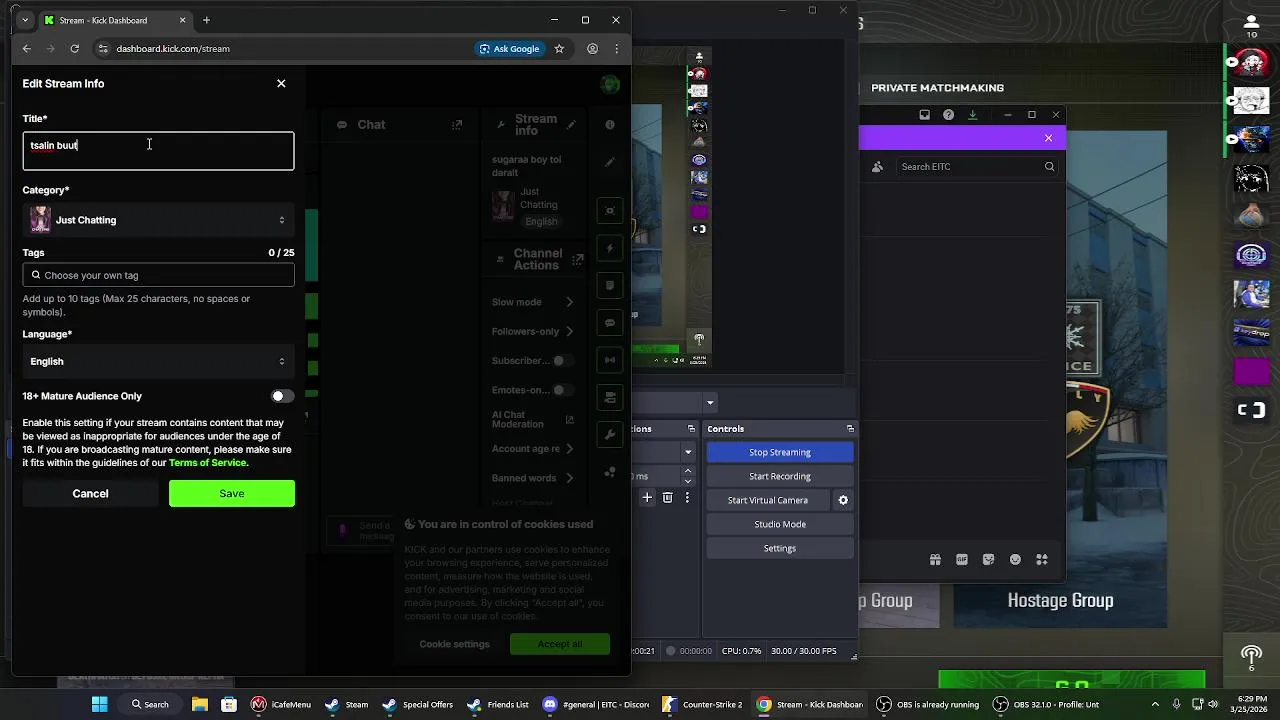Open the English language dropdown
Image resolution: width=1280 pixels, height=720 pixels.
pyautogui.click(x=158, y=361)
